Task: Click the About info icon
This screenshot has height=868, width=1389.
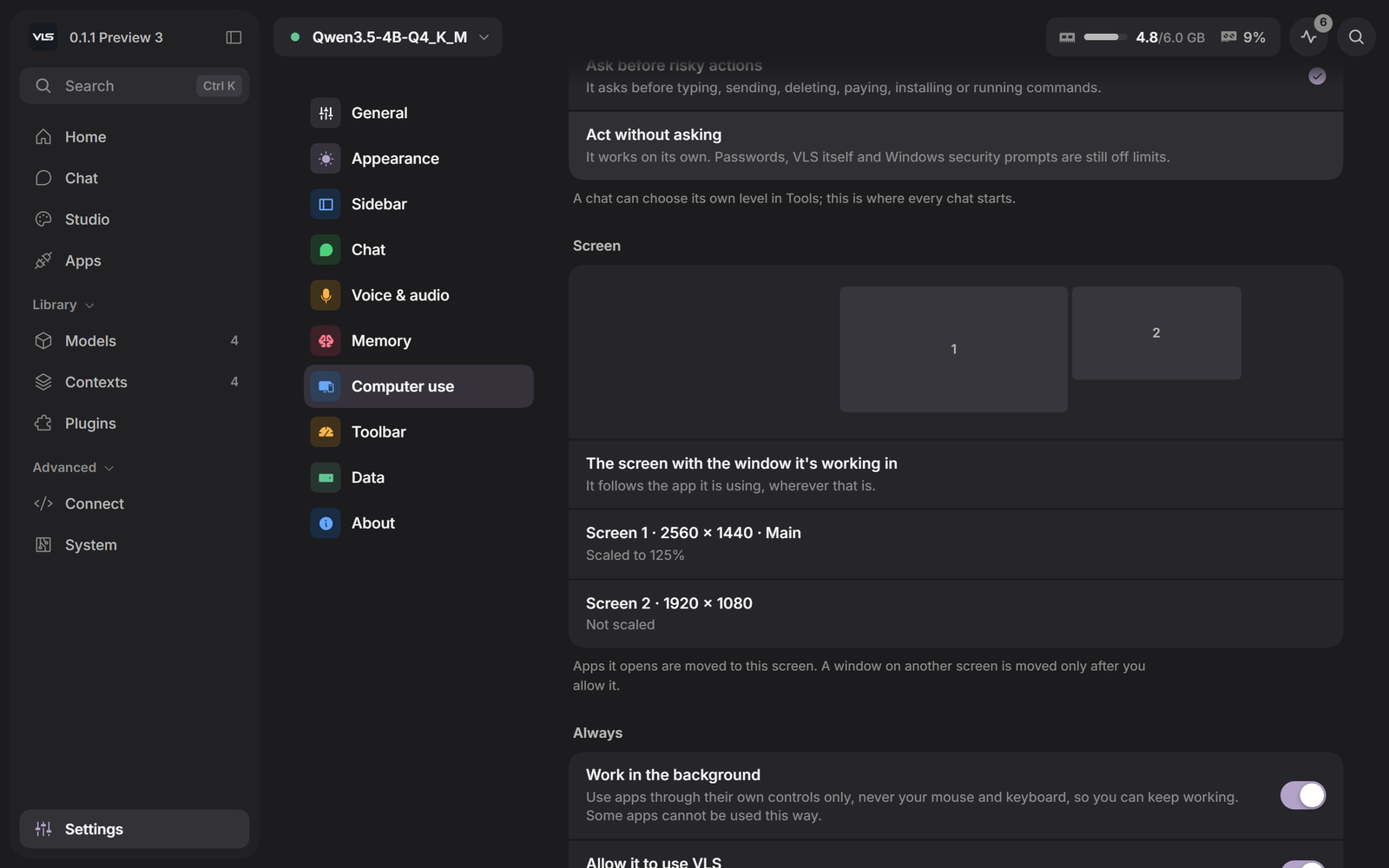Action: click(x=326, y=523)
